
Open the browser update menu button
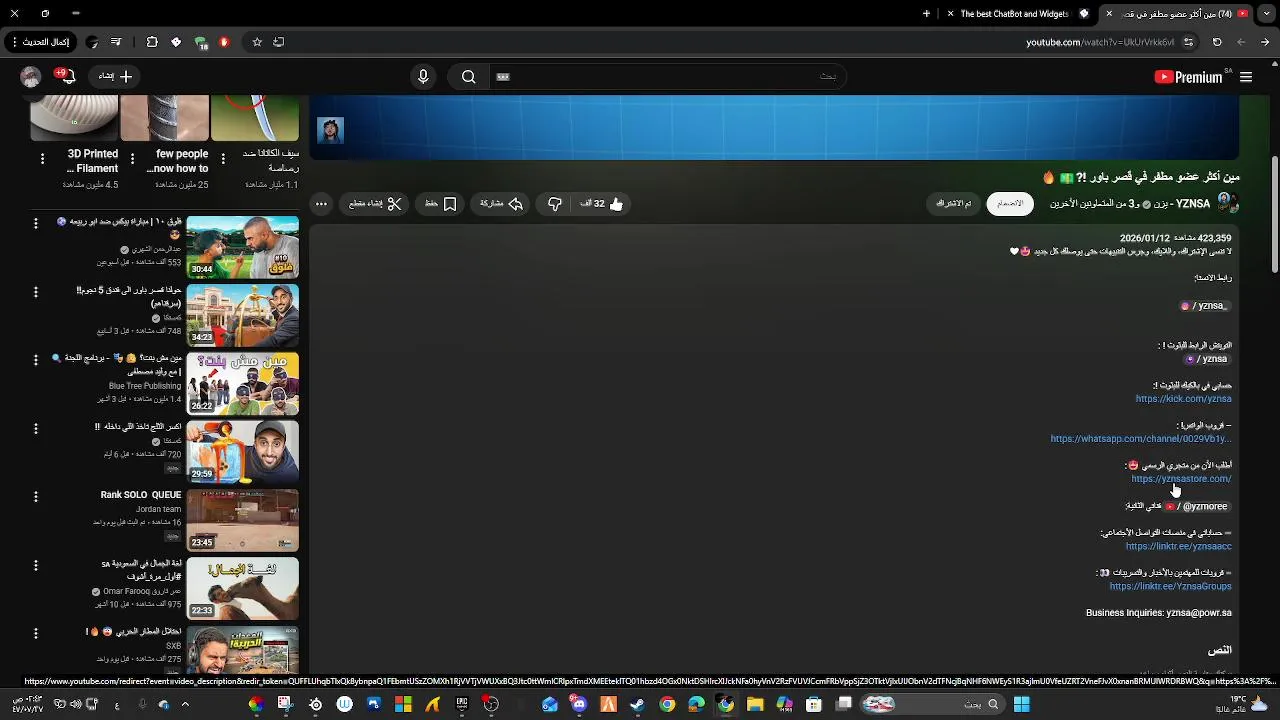[x=41, y=42]
